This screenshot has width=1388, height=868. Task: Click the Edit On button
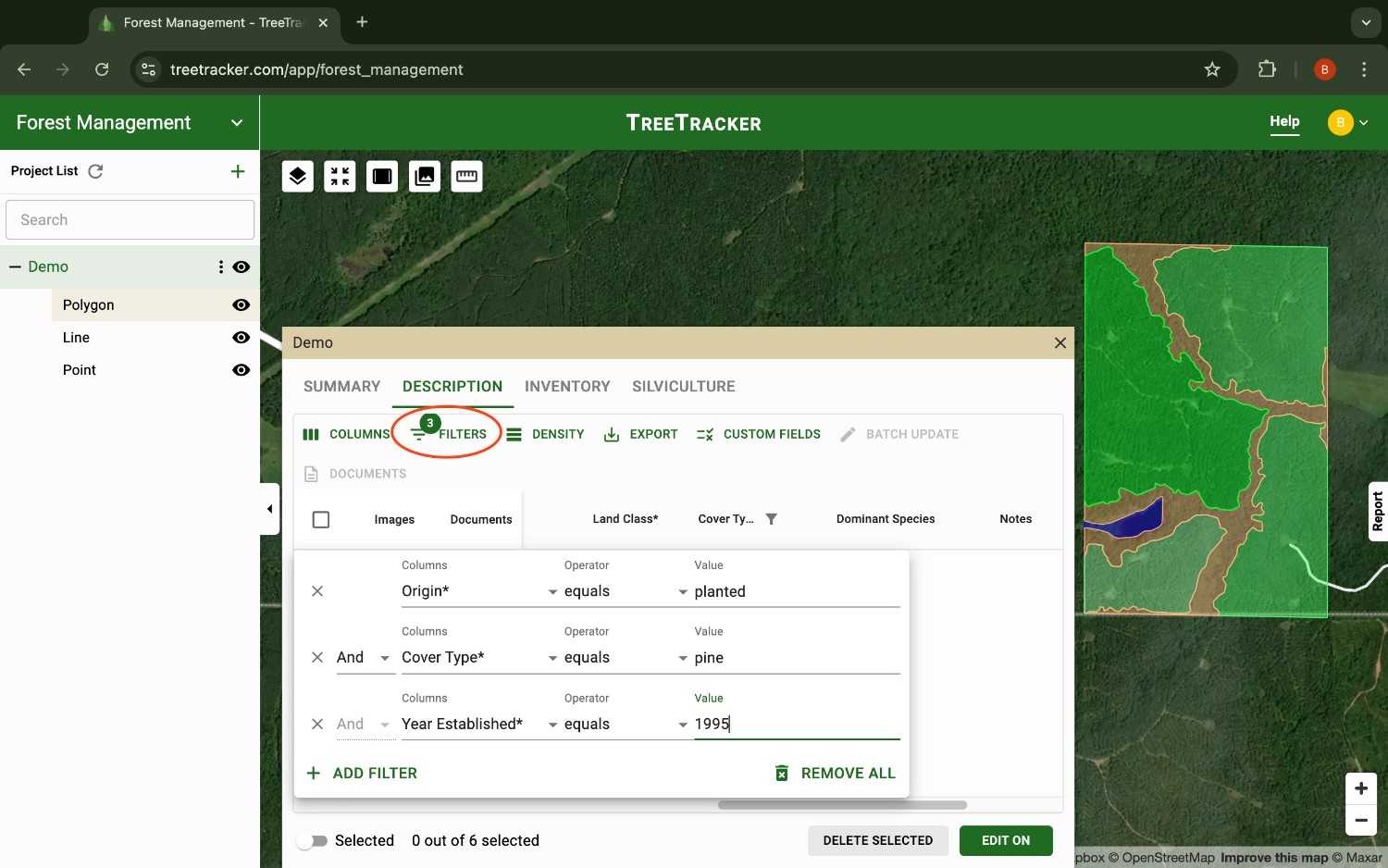1006,841
